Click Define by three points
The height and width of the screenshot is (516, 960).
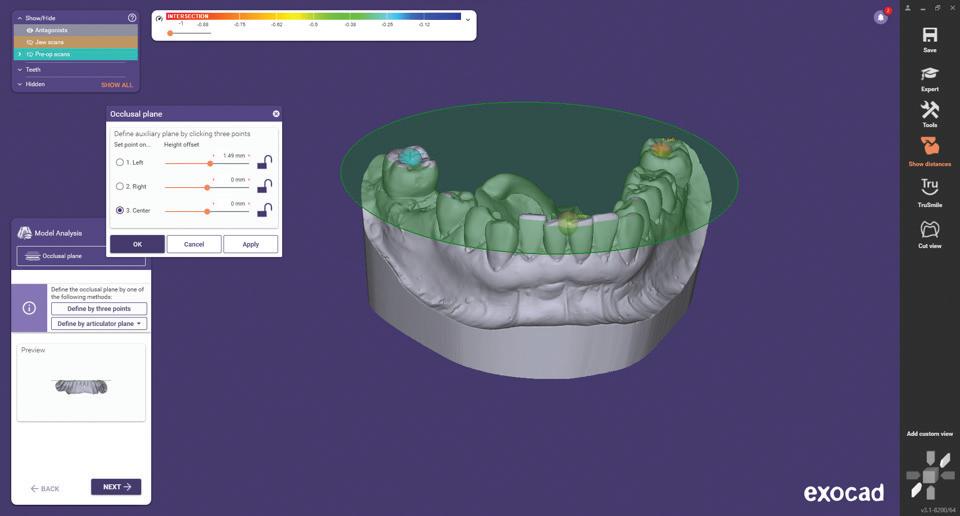pos(99,308)
